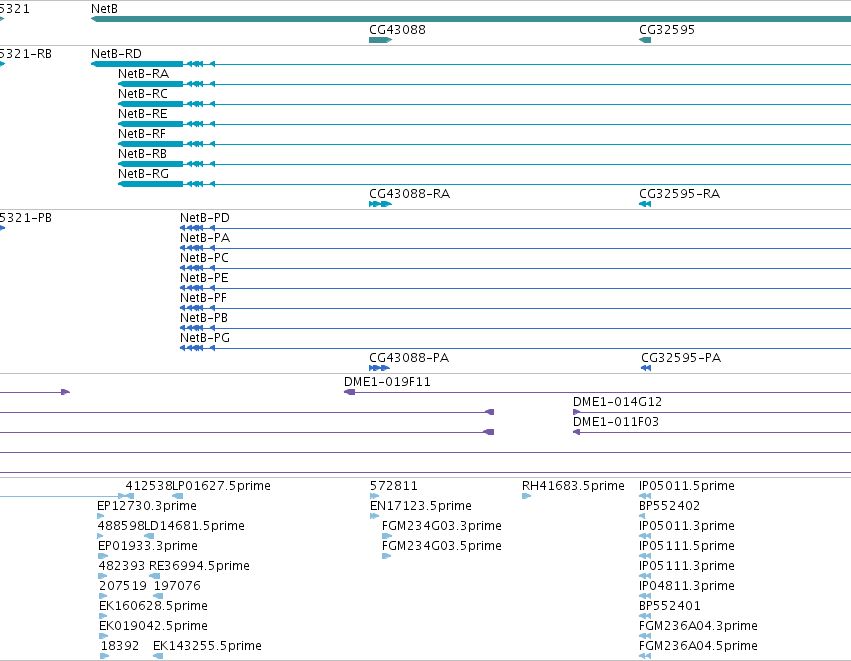
Task: Select protein label NetB-PA
Action: [205, 238]
